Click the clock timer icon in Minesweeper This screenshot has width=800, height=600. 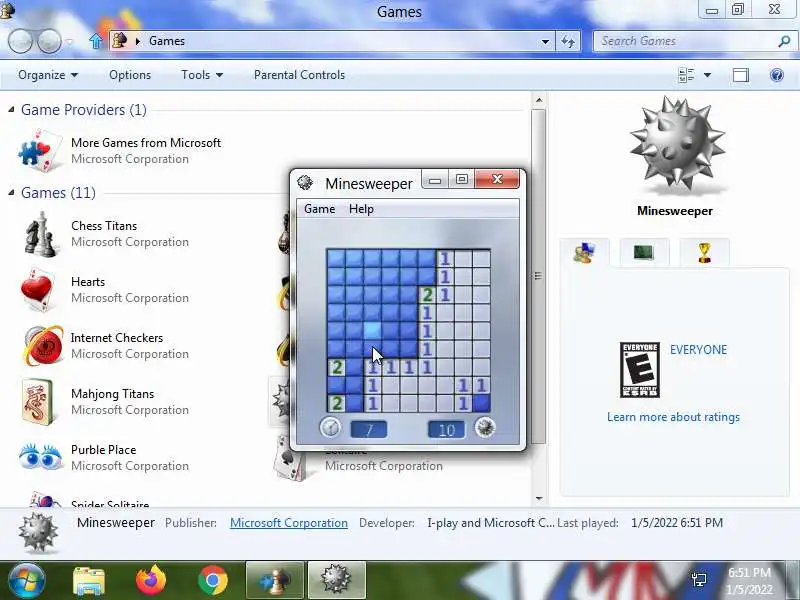(330, 428)
